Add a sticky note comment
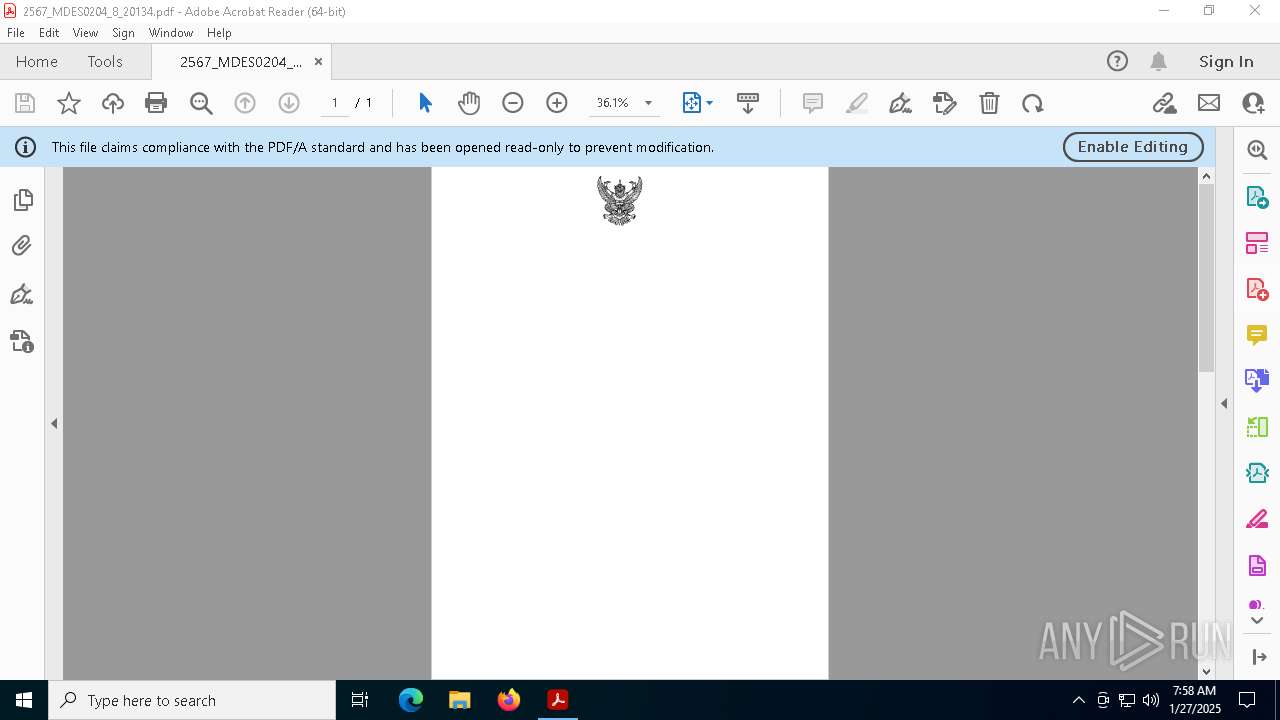 (813, 103)
